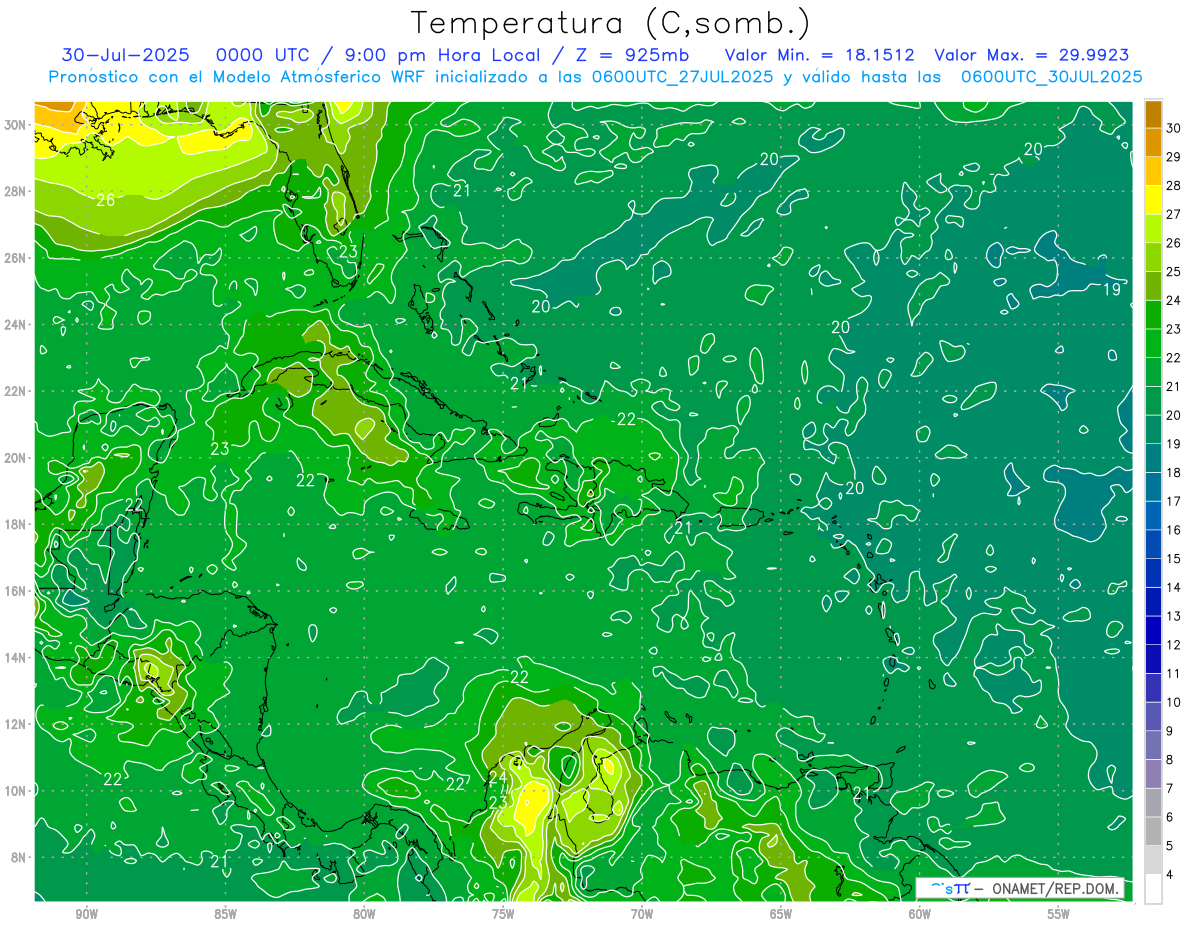This screenshot has height=927, width=1200.
Task: Select the "0600UTC_30JUL2025" valid-until time
Action: (x=1051, y=77)
